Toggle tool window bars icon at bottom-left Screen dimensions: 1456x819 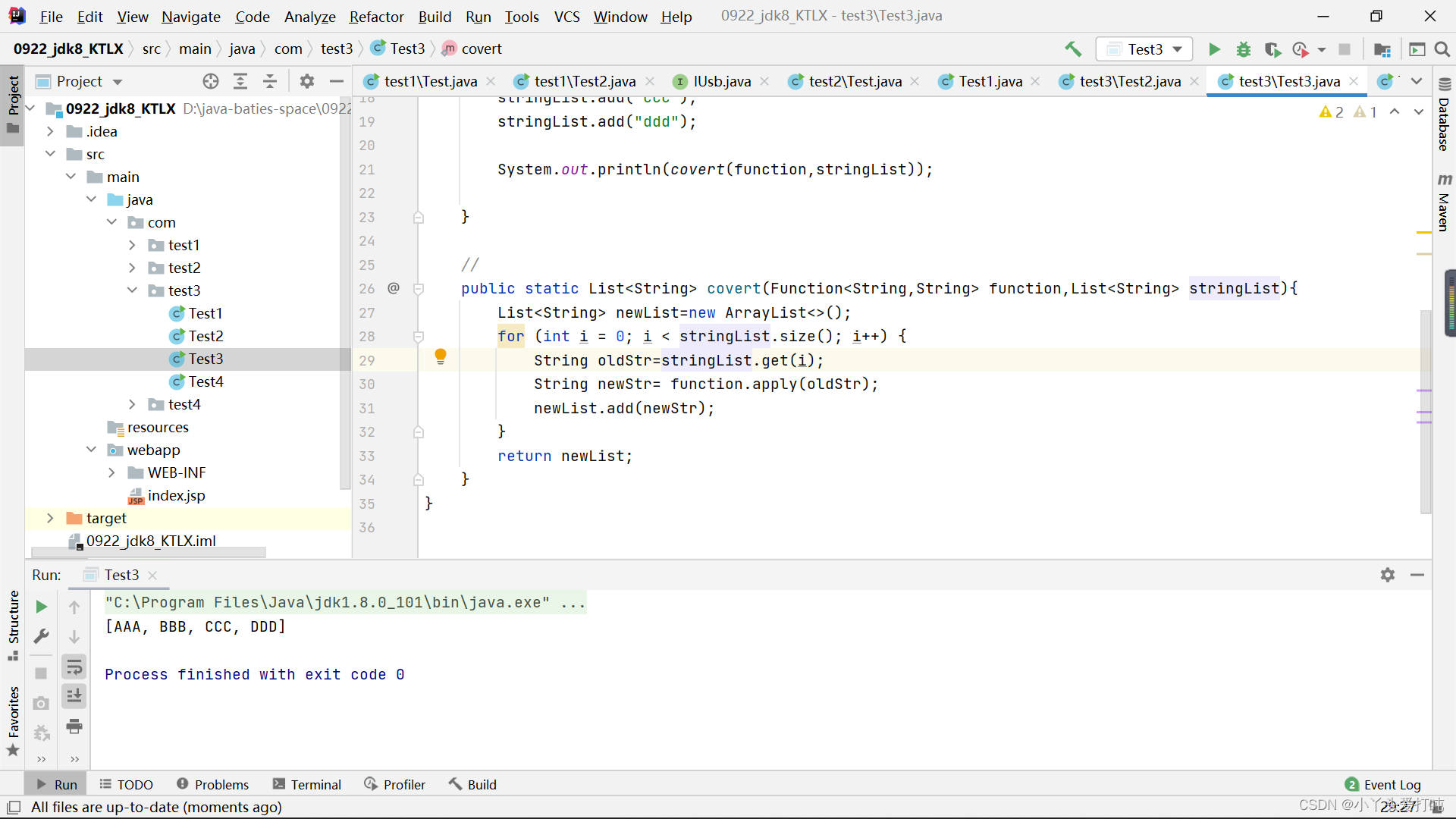click(x=14, y=807)
